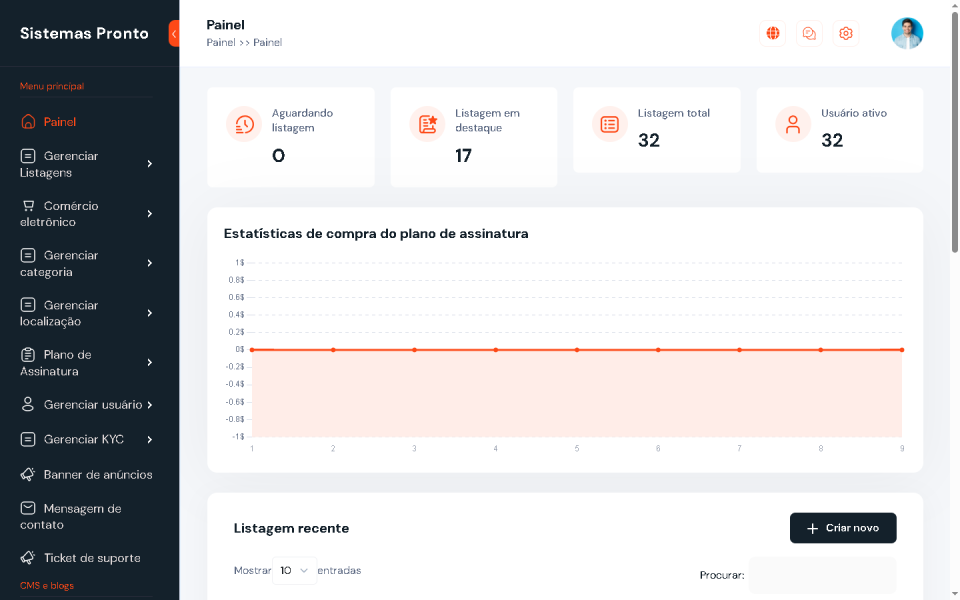
Task: Click the Criar novo button
Action: click(843, 527)
